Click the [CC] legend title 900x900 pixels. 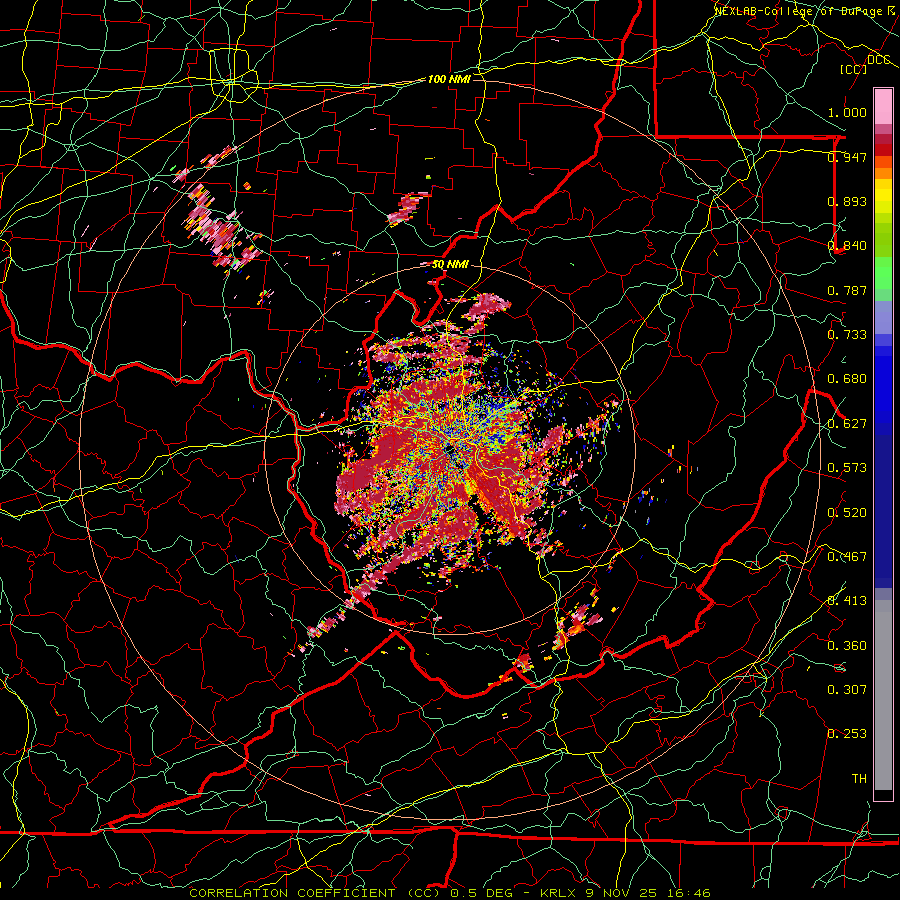(x=854, y=69)
